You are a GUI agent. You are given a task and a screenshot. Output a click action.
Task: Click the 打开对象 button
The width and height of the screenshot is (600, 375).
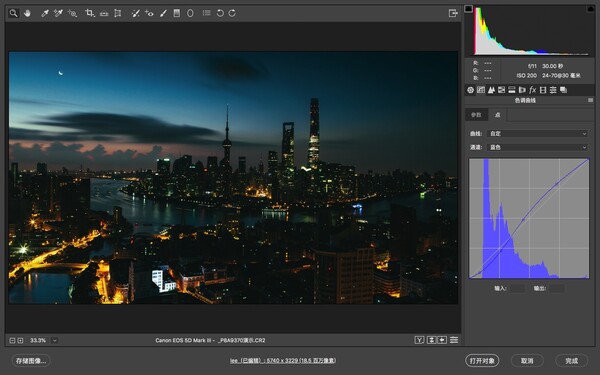[x=482, y=360]
